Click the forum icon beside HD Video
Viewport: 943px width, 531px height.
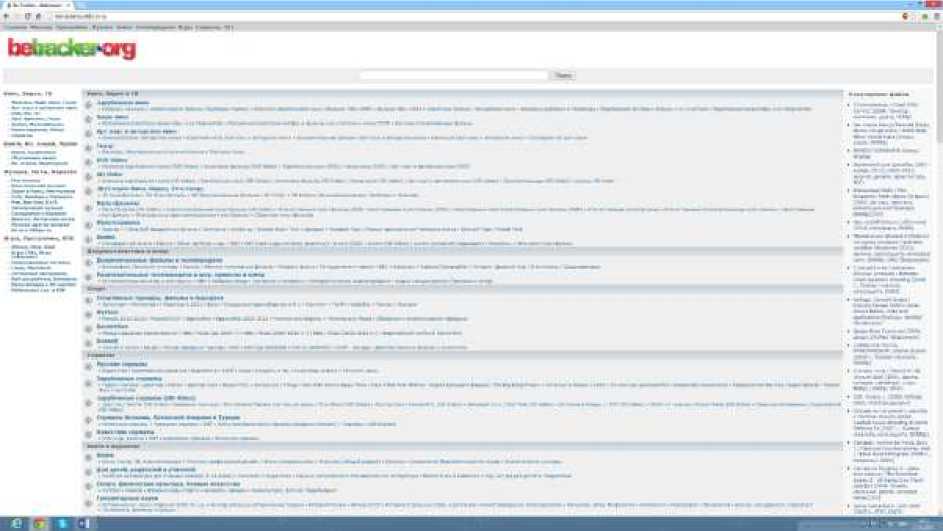click(x=89, y=177)
